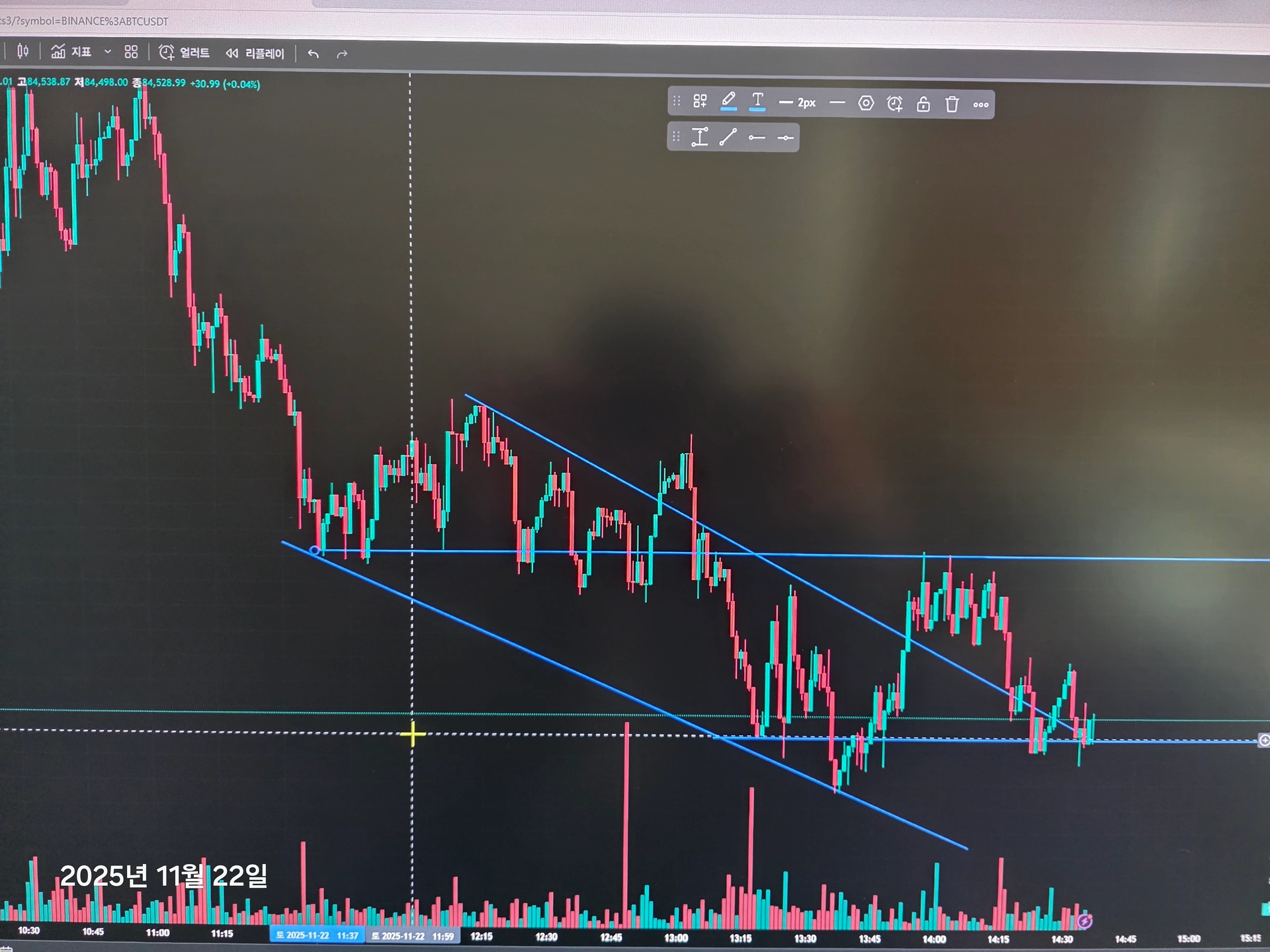Open the line color pencil swatch

[728, 101]
